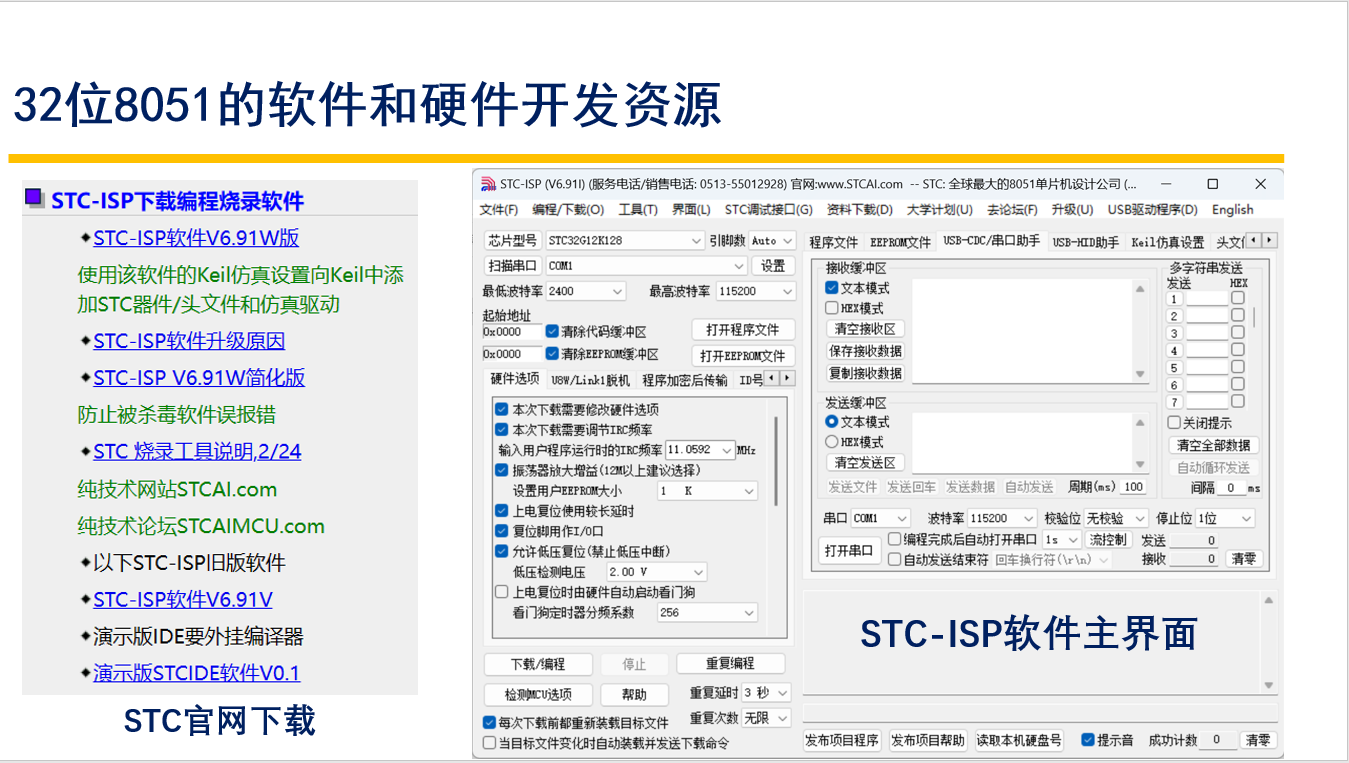The height and width of the screenshot is (763, 1349).
Task: Open 程序加密后传输 tab
Action: coord(685,380)
